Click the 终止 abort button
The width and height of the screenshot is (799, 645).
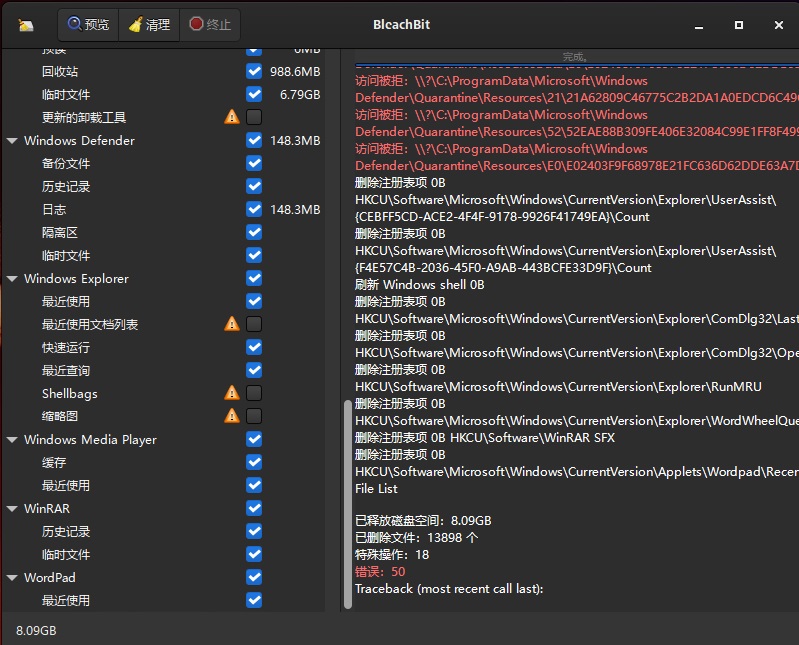210,24
